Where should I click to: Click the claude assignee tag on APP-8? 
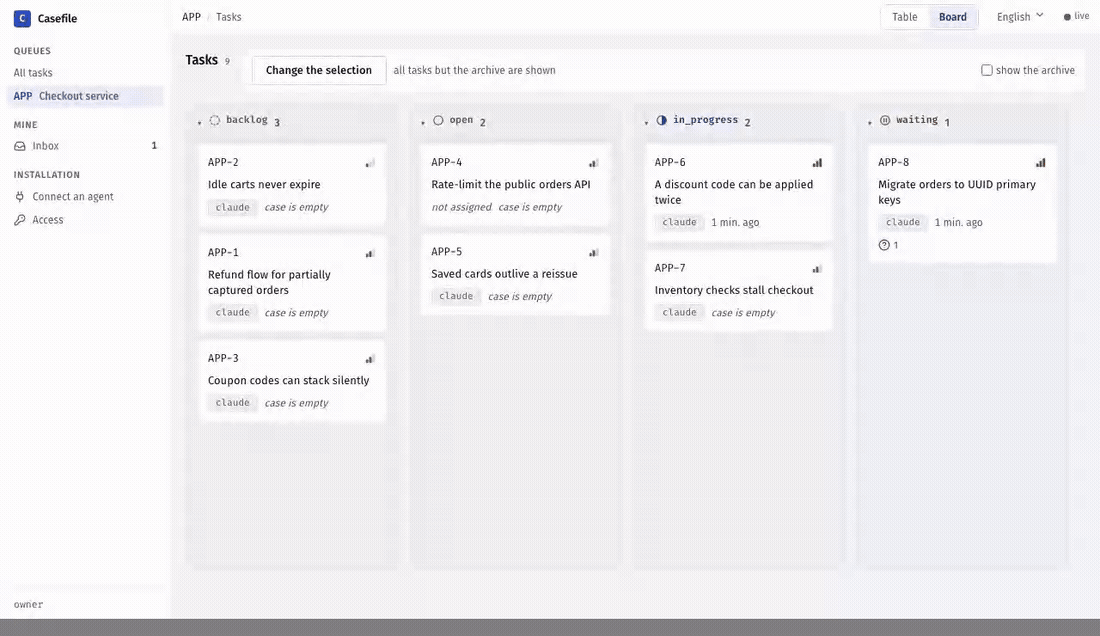[903, 222]
